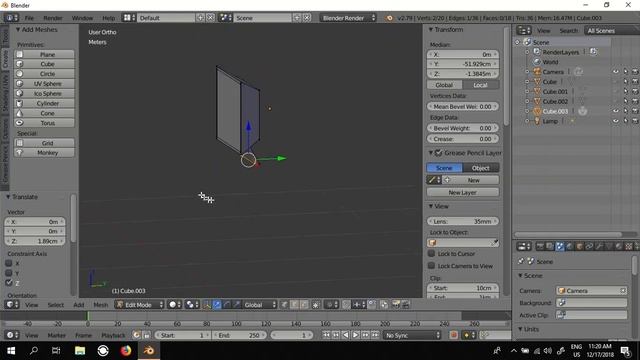Switch transform space to Global

(x=444, y=85)
